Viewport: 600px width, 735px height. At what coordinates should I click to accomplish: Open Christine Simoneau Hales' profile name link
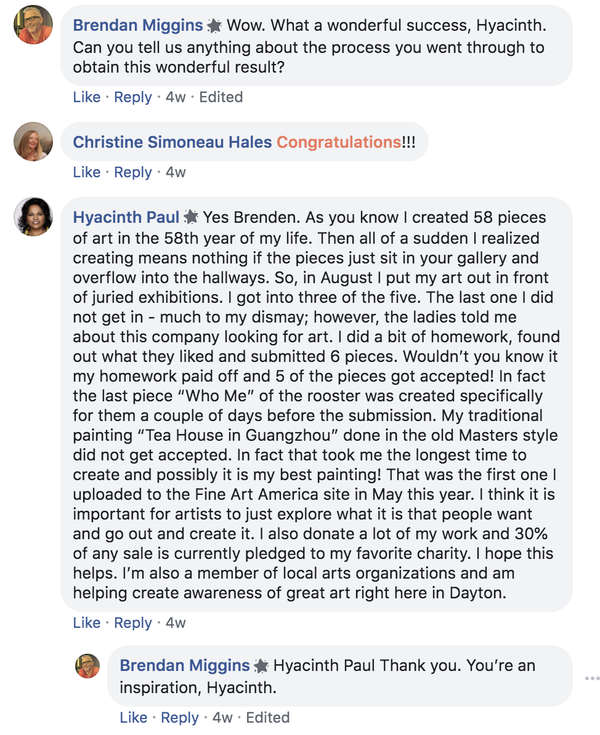pos(172,142)
